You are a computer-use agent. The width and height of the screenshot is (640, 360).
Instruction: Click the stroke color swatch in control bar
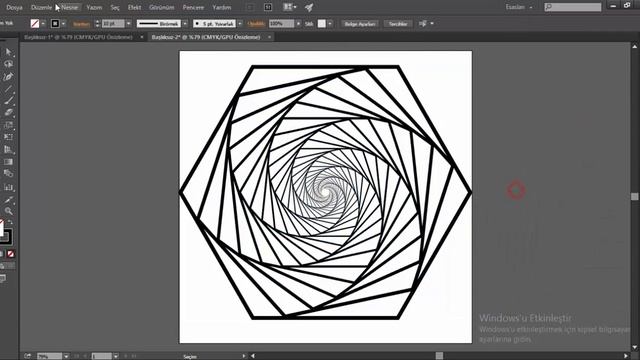55,24
